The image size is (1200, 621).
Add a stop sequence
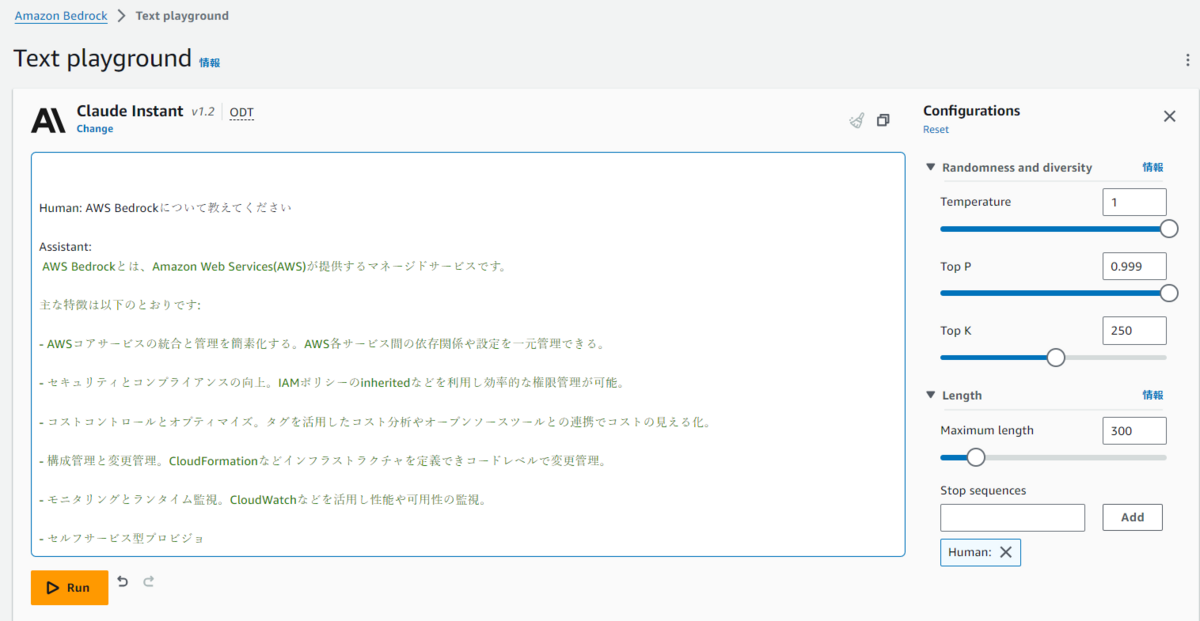click(1133, 518)
